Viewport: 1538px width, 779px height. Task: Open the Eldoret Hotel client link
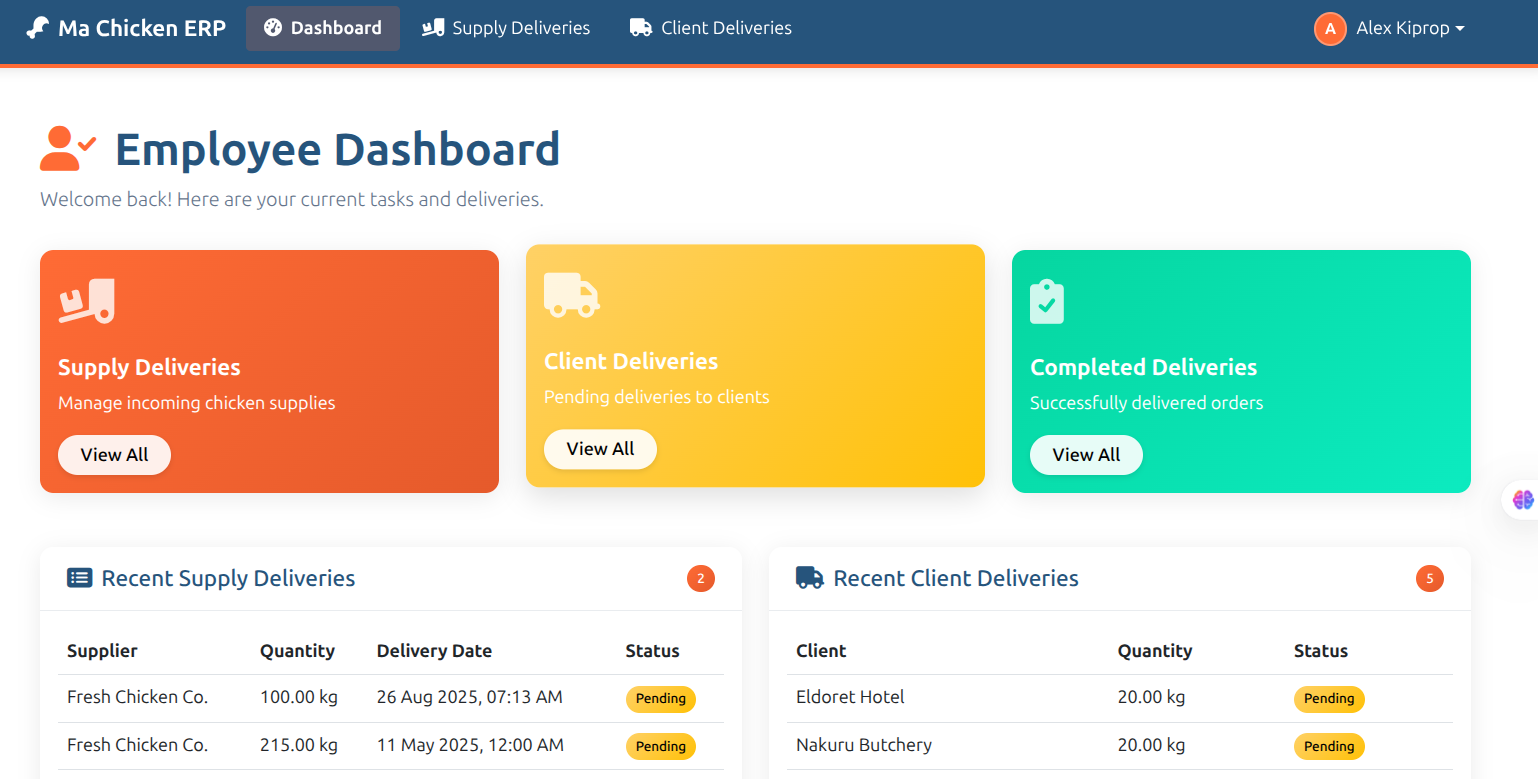pos(850,697)
